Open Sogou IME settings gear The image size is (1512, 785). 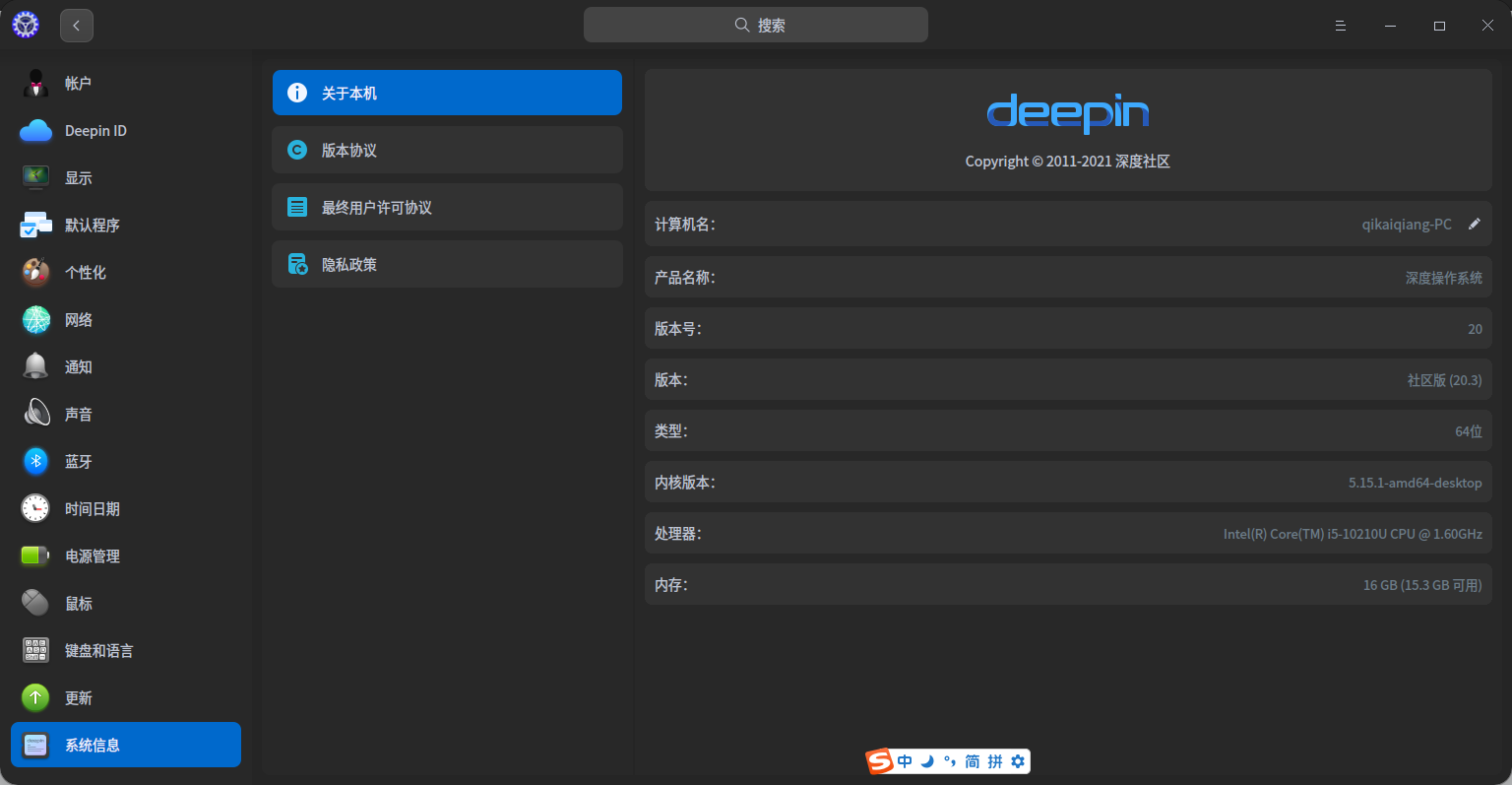(x=1018, y=761)
